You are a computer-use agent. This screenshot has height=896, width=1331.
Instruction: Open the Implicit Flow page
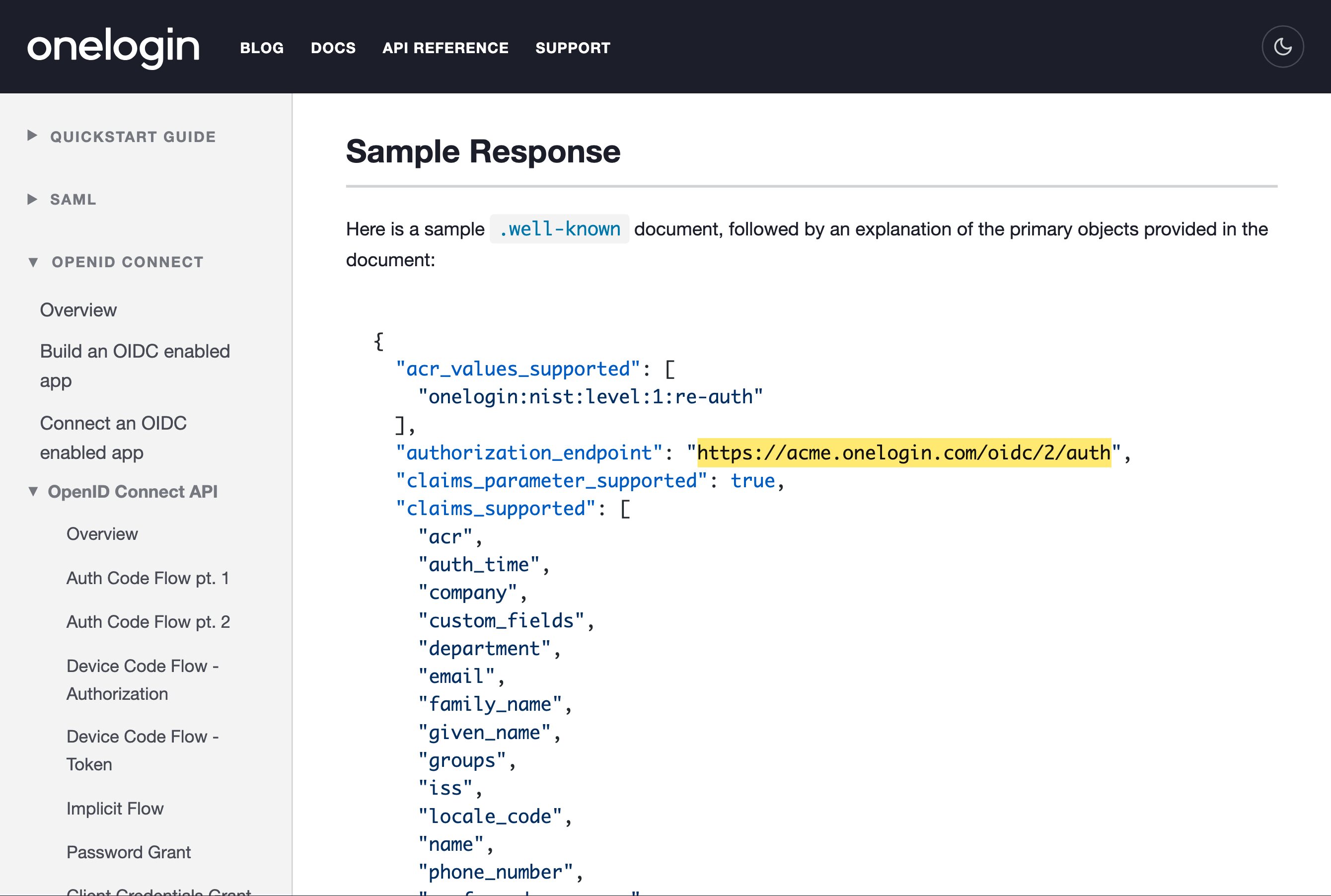pos(115,809)
